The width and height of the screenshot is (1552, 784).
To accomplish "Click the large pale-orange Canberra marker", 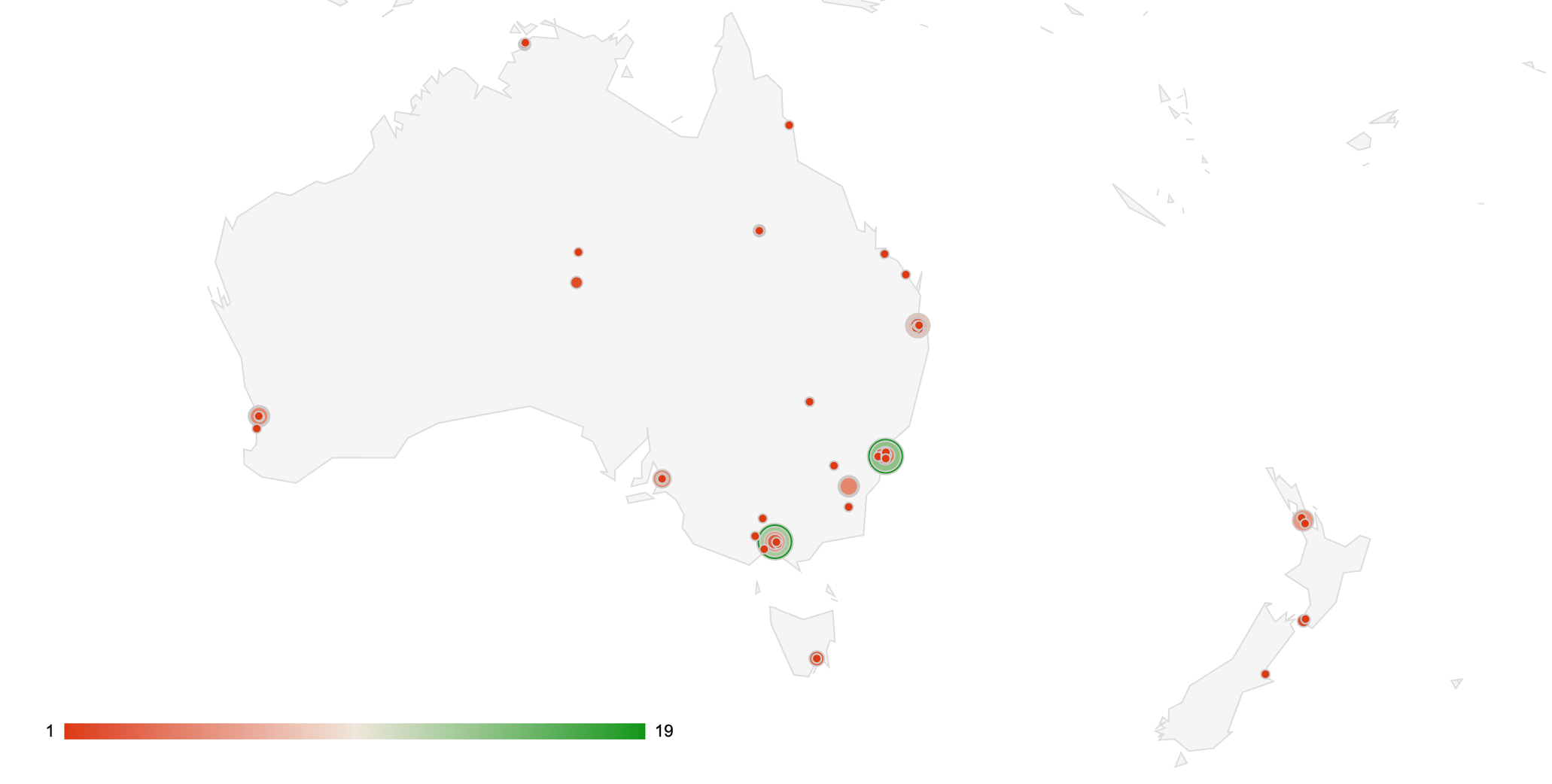I will (848, 486).
